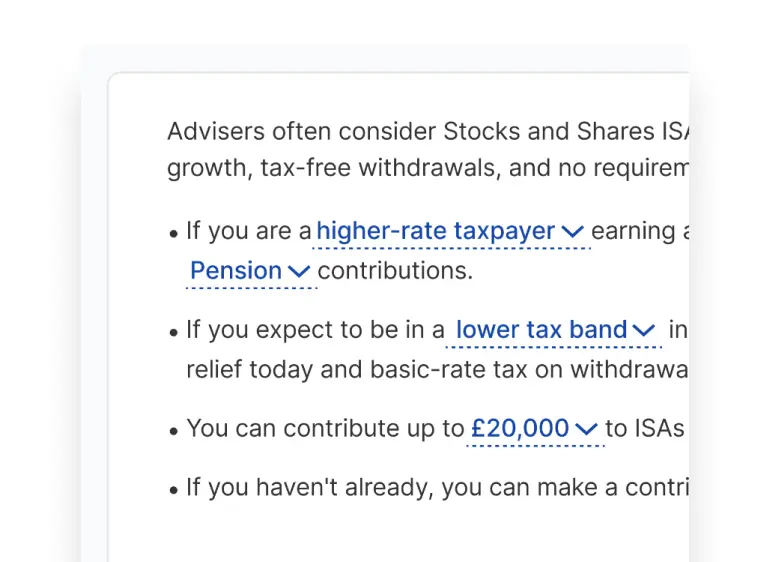766x562 pixels.
Task: Click the bullet point before 'You can contribute'
Action: (173, 432)
